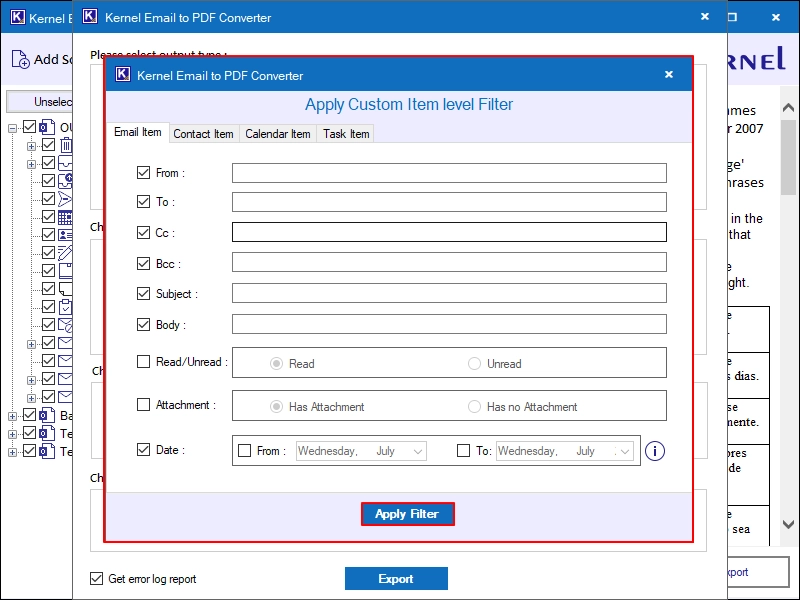
Task: Collapse the 'OU' root node in folder tree
Action: (x=13, y=128)
